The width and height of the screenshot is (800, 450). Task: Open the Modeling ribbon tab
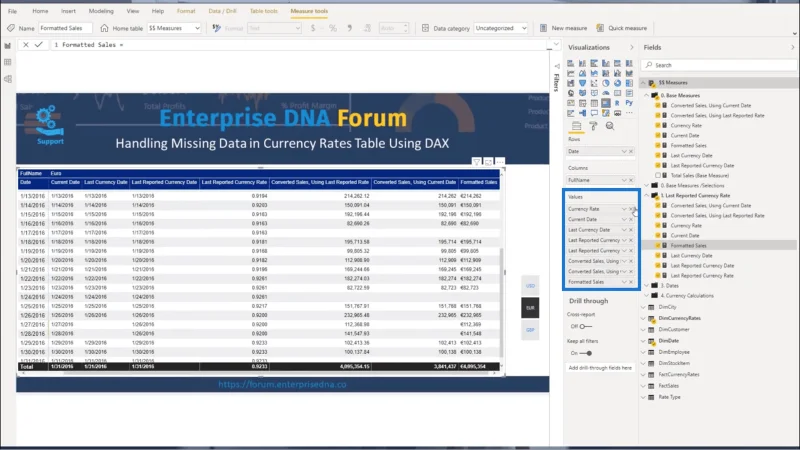101,11
